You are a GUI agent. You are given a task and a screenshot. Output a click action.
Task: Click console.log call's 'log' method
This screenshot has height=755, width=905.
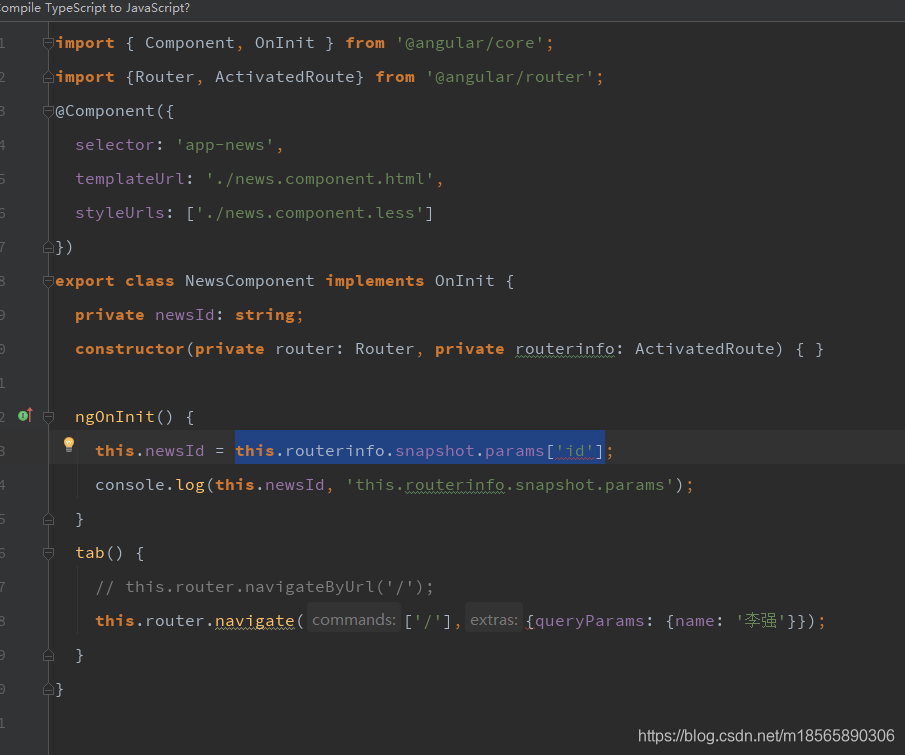click(x=190, y=485)
